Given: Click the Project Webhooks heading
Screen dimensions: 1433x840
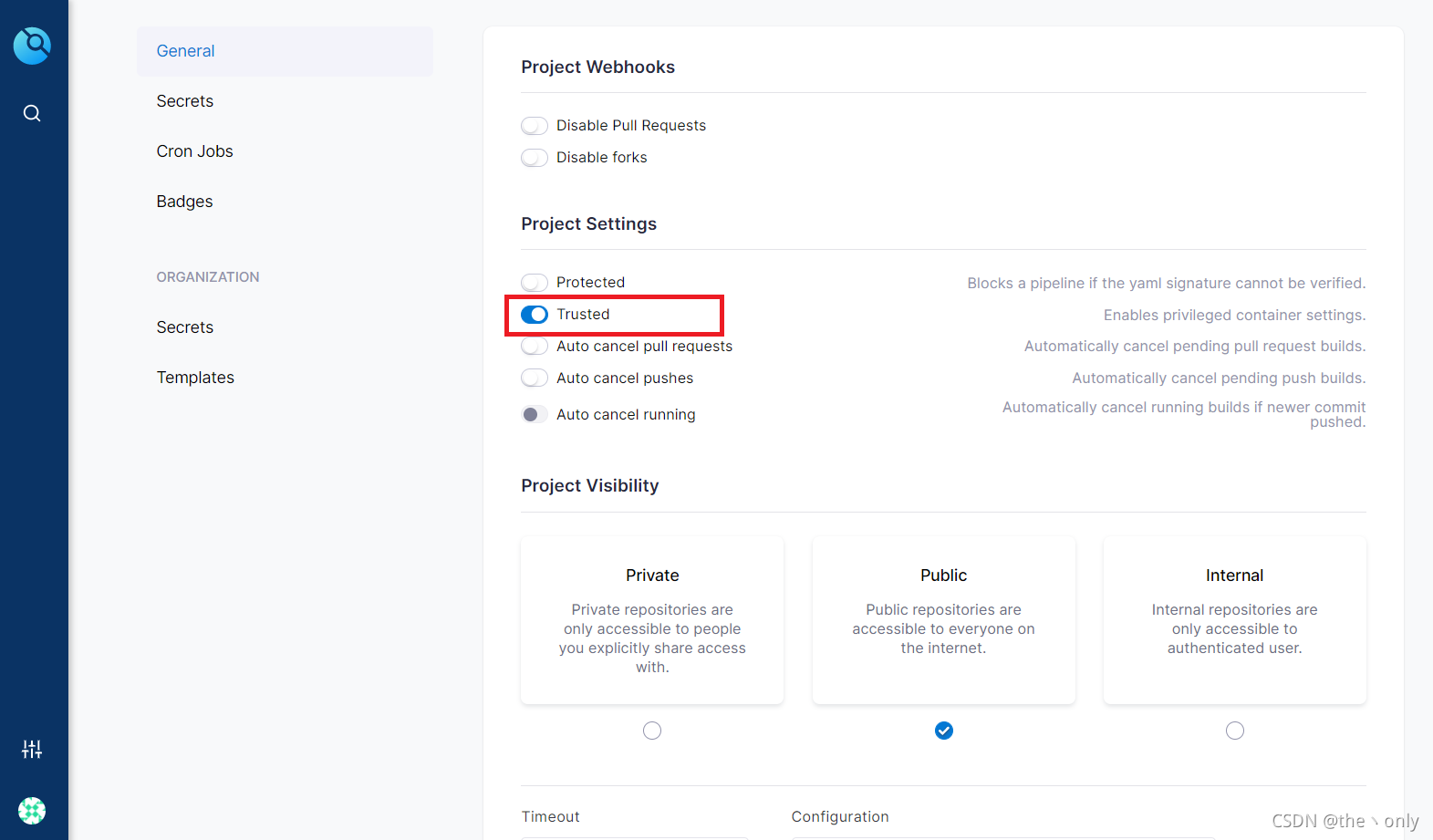Looking at the screenshot, I should [598, 67].
